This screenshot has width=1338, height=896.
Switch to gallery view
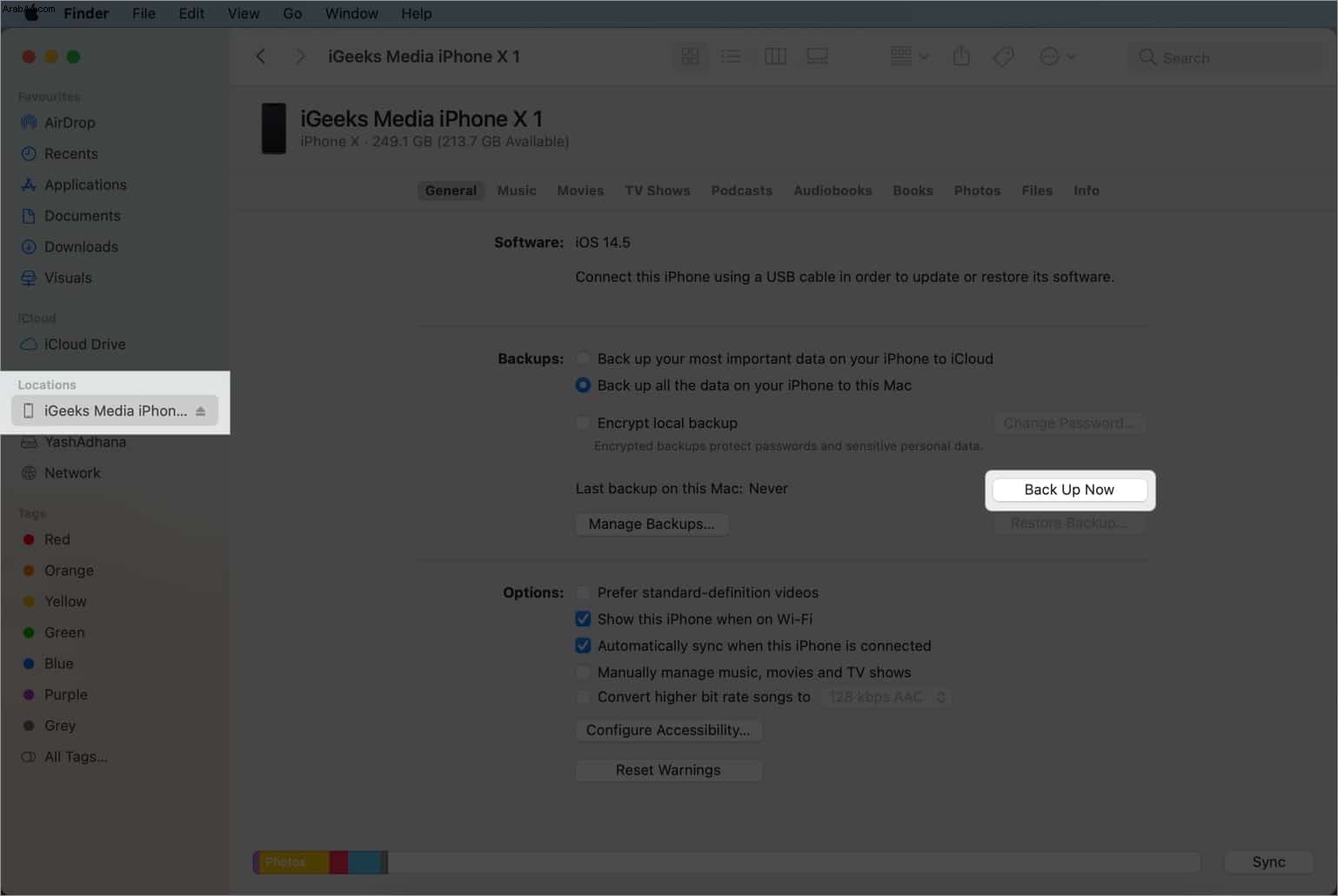tap(817, 57)
